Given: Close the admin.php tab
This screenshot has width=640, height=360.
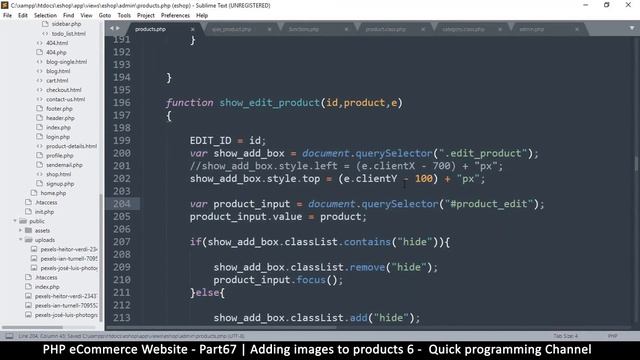Looking at the screenshot, I should tap(577, 29).
